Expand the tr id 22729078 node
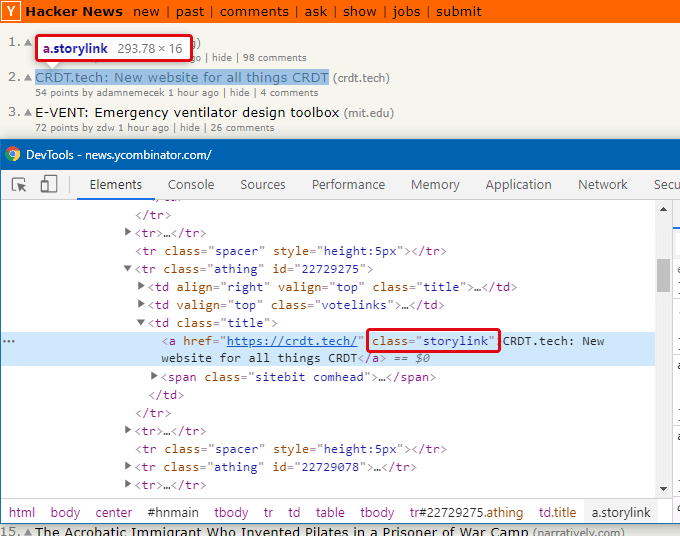 click(x=128, y=466)
